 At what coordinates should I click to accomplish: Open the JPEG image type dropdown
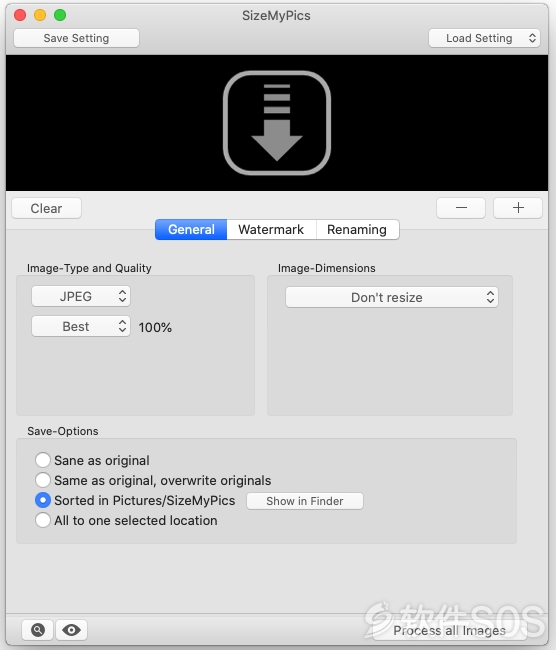click(x=81, y=296)
